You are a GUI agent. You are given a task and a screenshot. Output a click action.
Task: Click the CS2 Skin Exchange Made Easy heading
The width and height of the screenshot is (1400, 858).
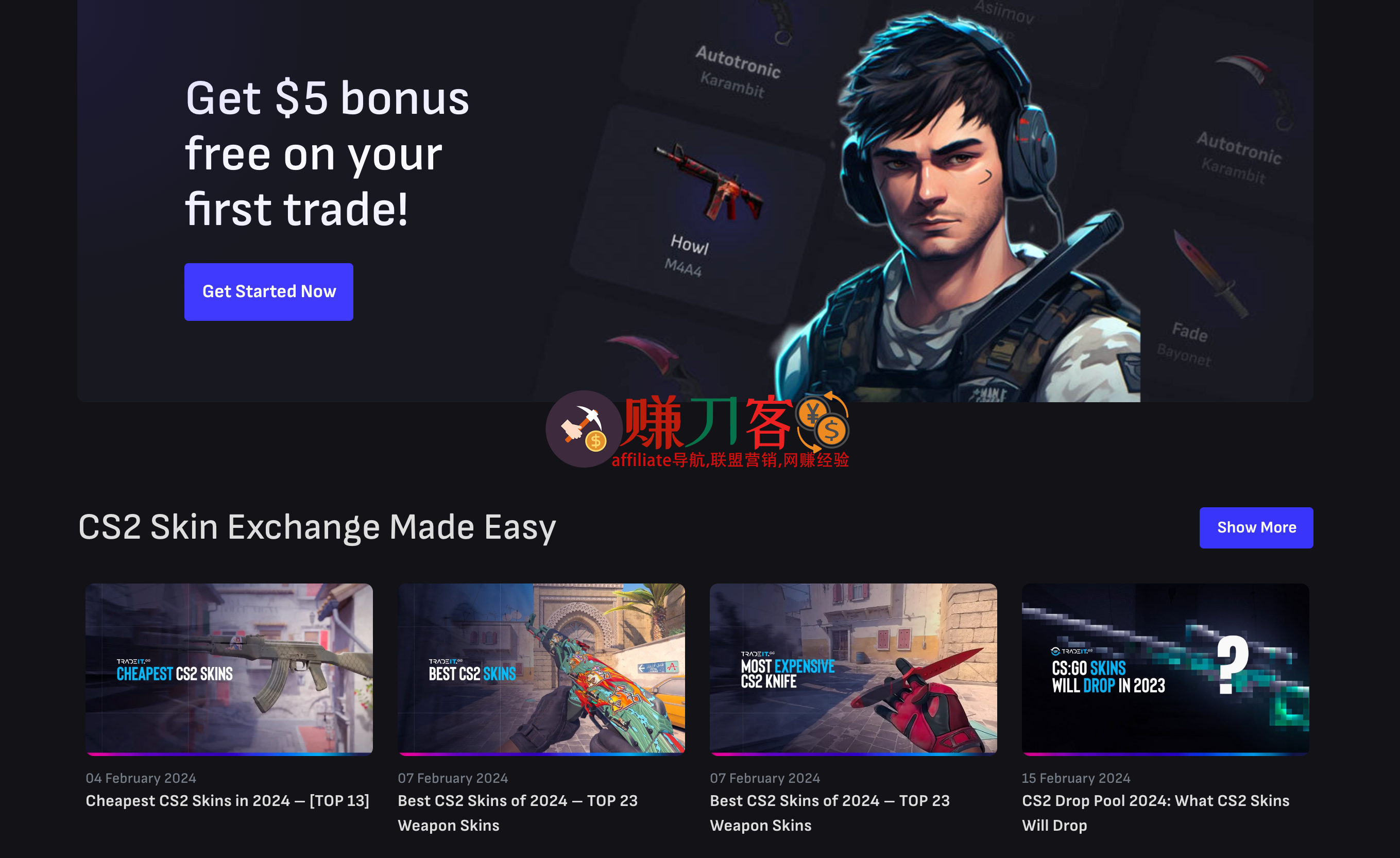(317, 527)
